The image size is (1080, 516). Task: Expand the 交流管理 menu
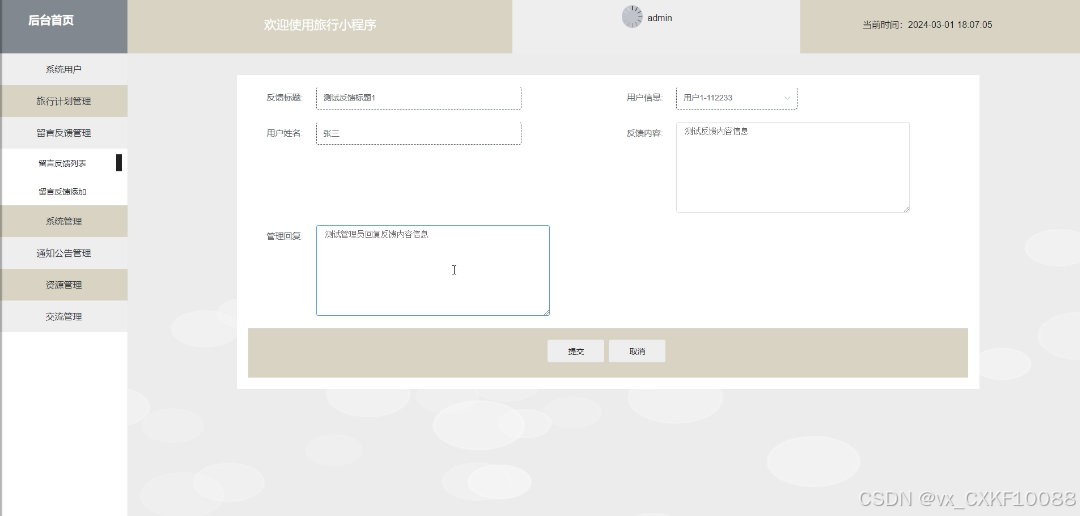[x=63, y=316]
